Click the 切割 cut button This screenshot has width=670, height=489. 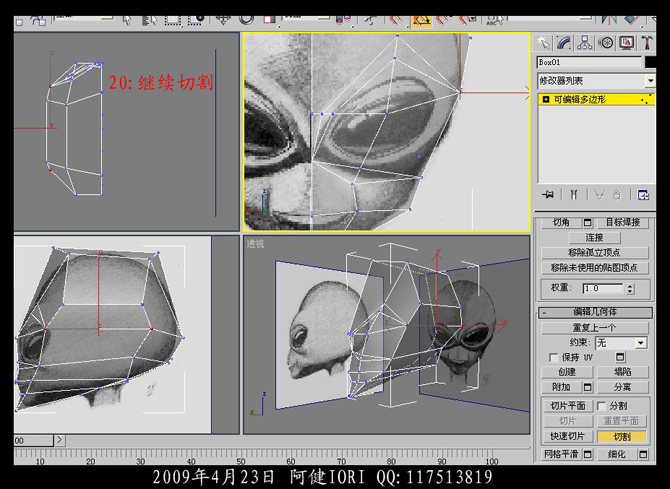point(621,436)
